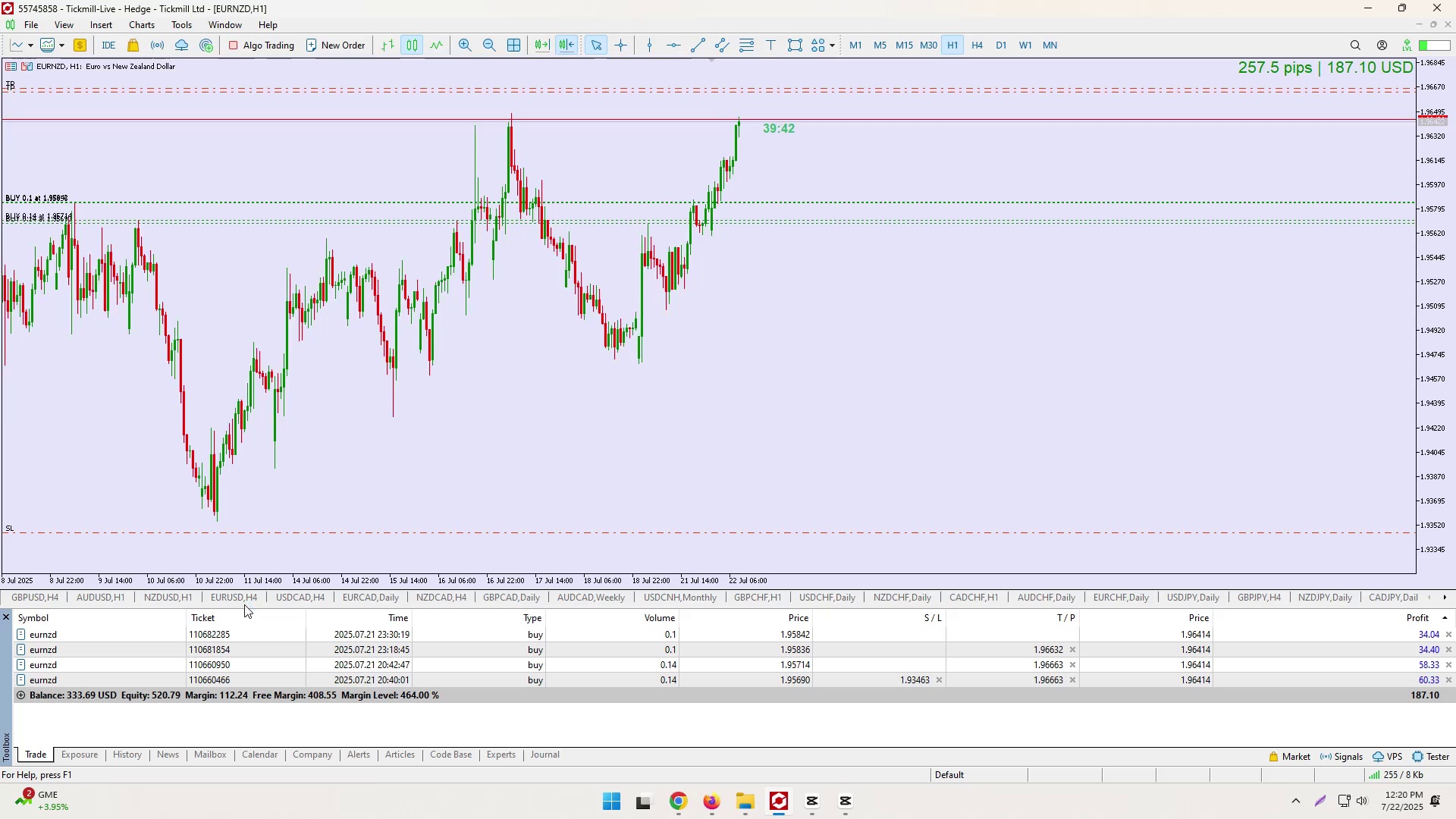Open the MQL IDE editor

[x=108, y=45]
